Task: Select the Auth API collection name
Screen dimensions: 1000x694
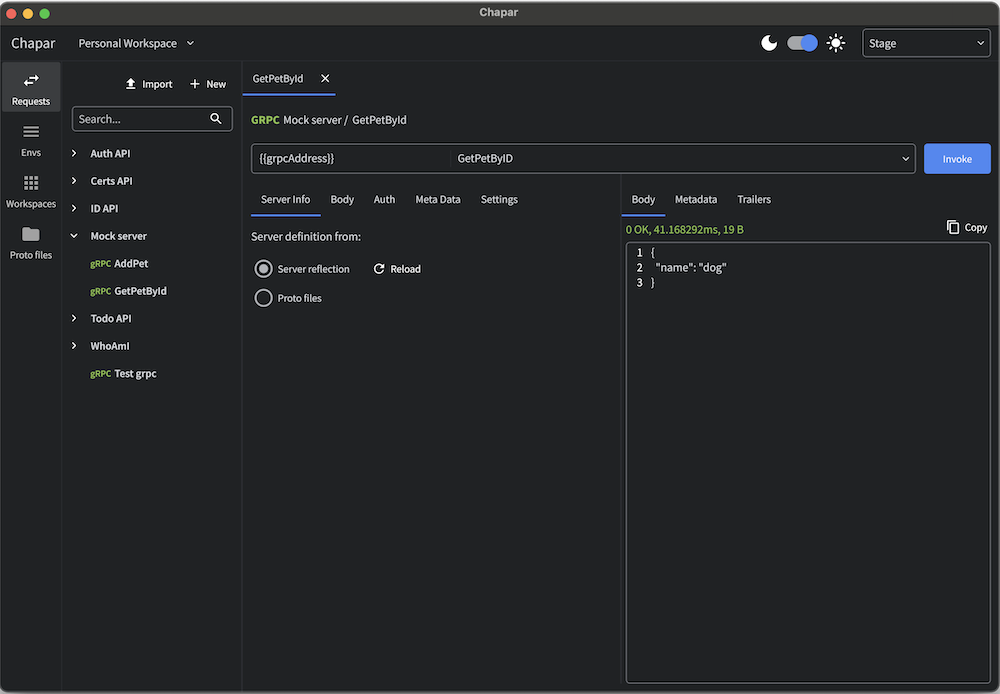Action: tap(110, 153)
